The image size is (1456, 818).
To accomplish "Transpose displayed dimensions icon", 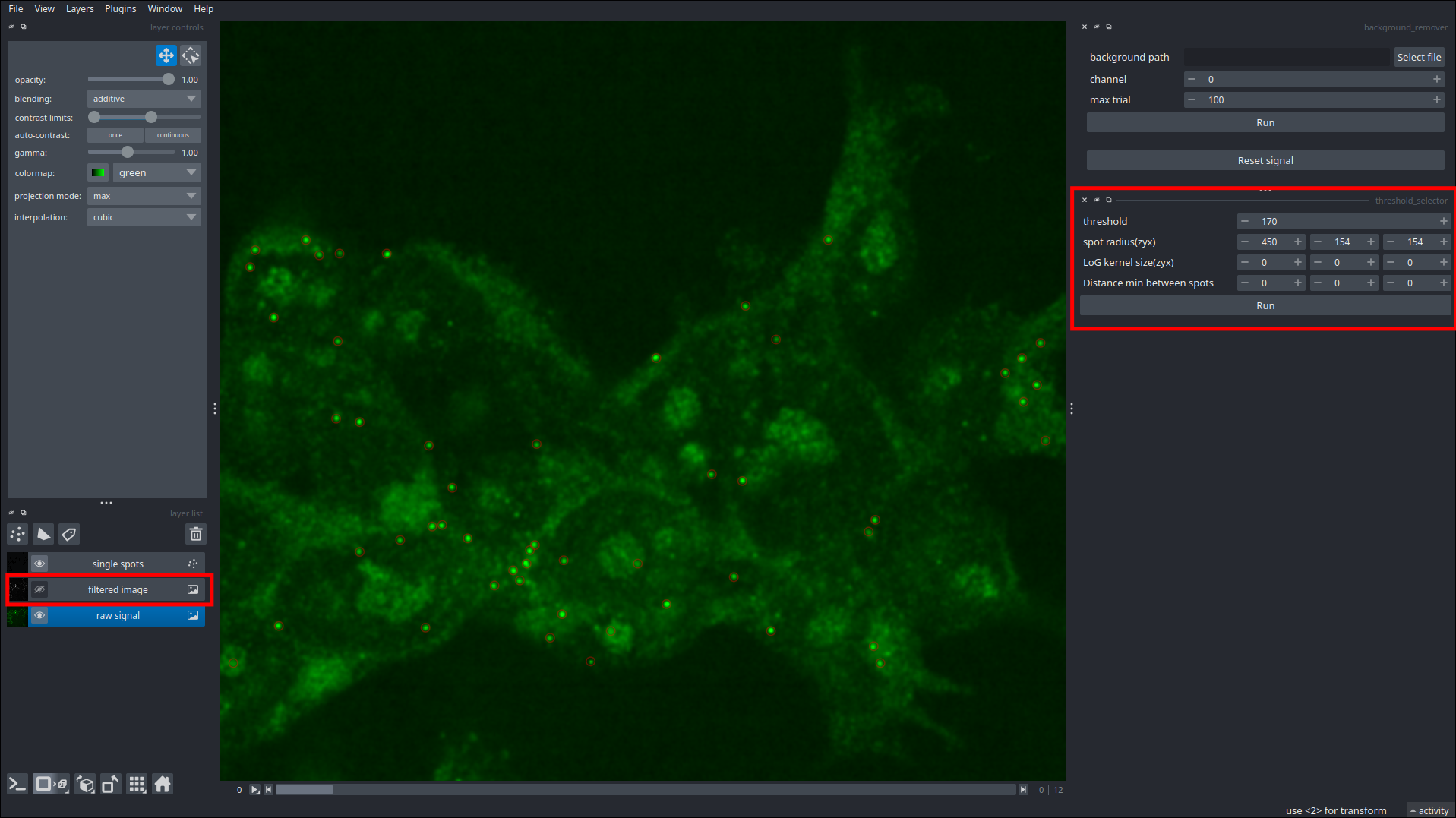I will click(x=111, y=784).
